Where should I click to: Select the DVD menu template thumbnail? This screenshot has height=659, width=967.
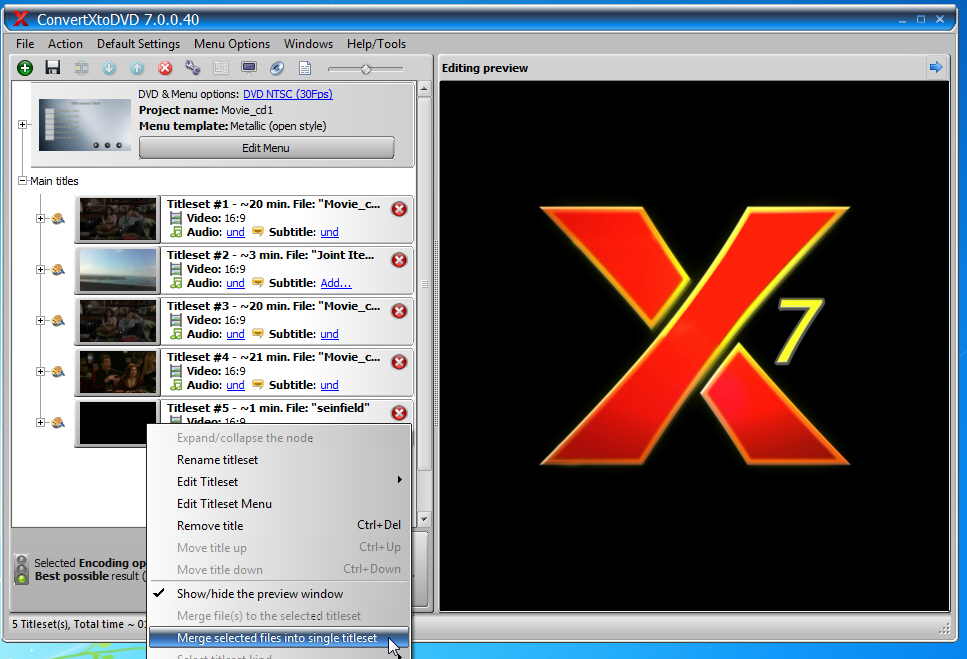84,125
